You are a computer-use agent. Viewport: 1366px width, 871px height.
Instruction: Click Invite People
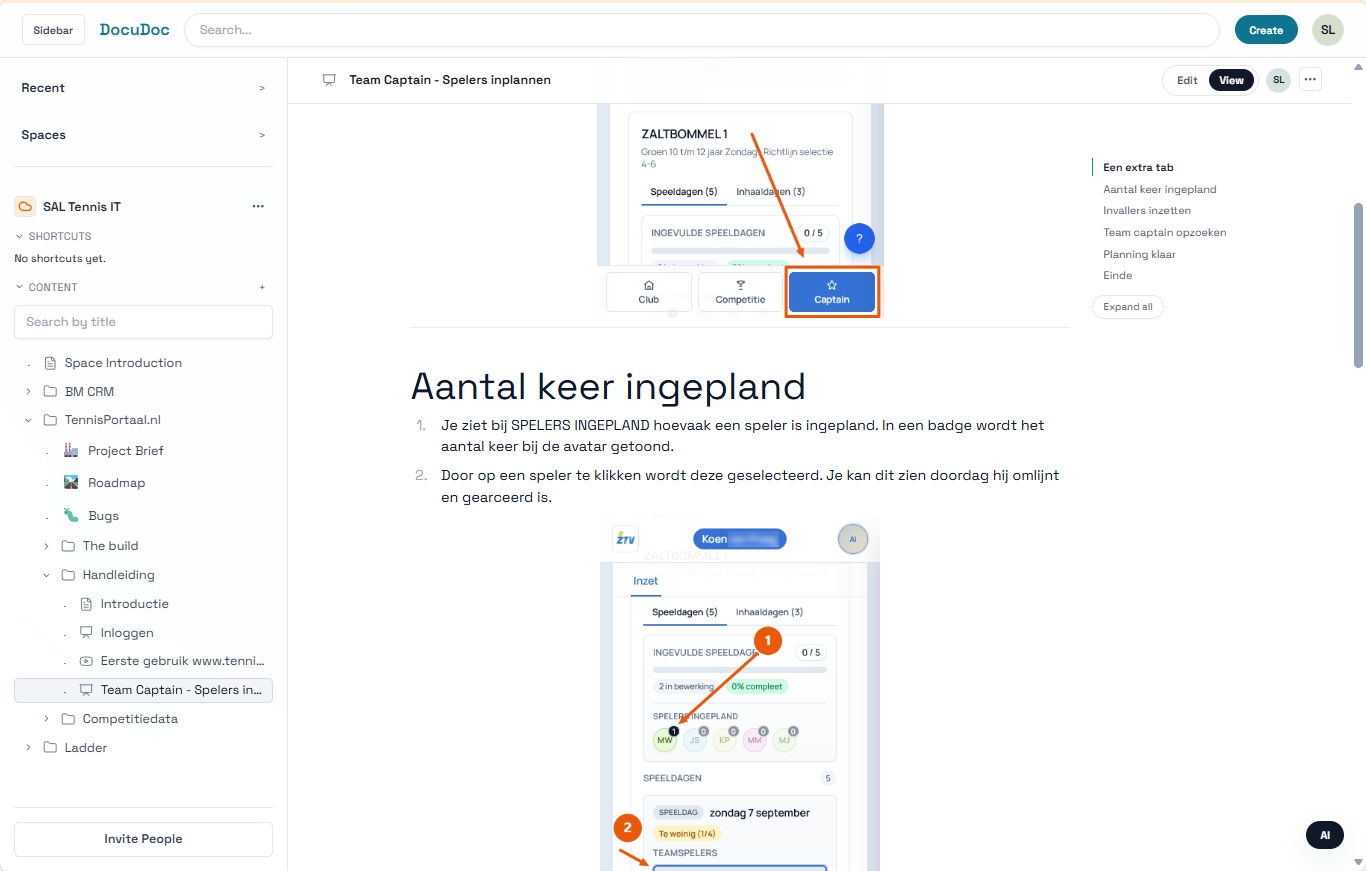142,839
